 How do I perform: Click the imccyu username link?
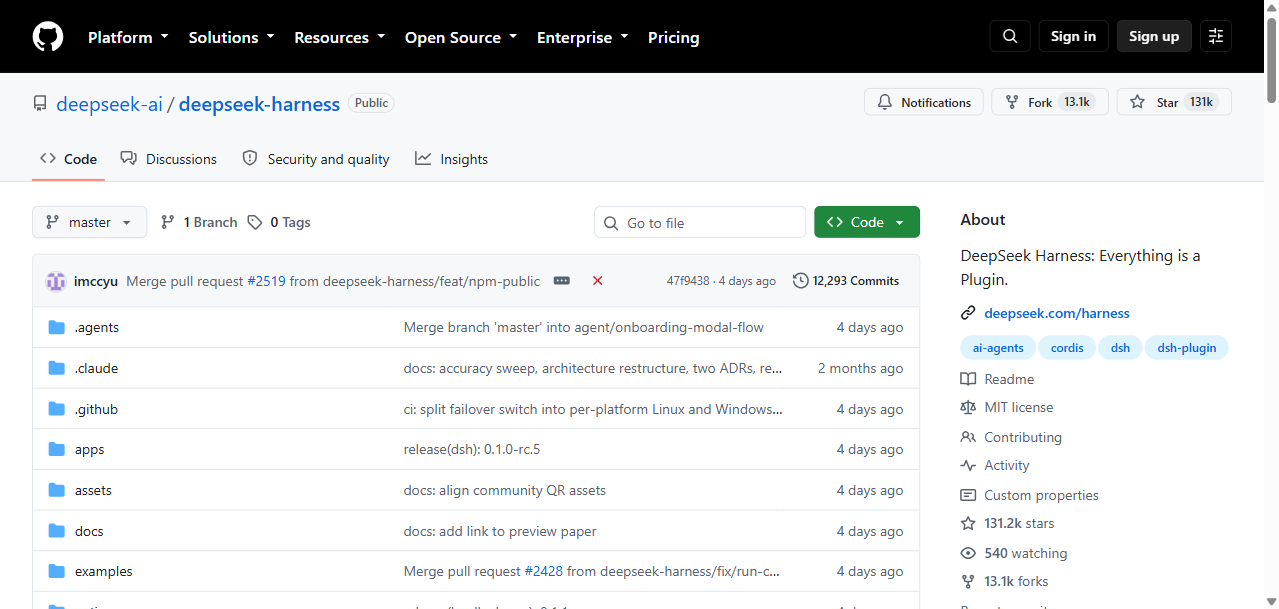coord(96,281)
